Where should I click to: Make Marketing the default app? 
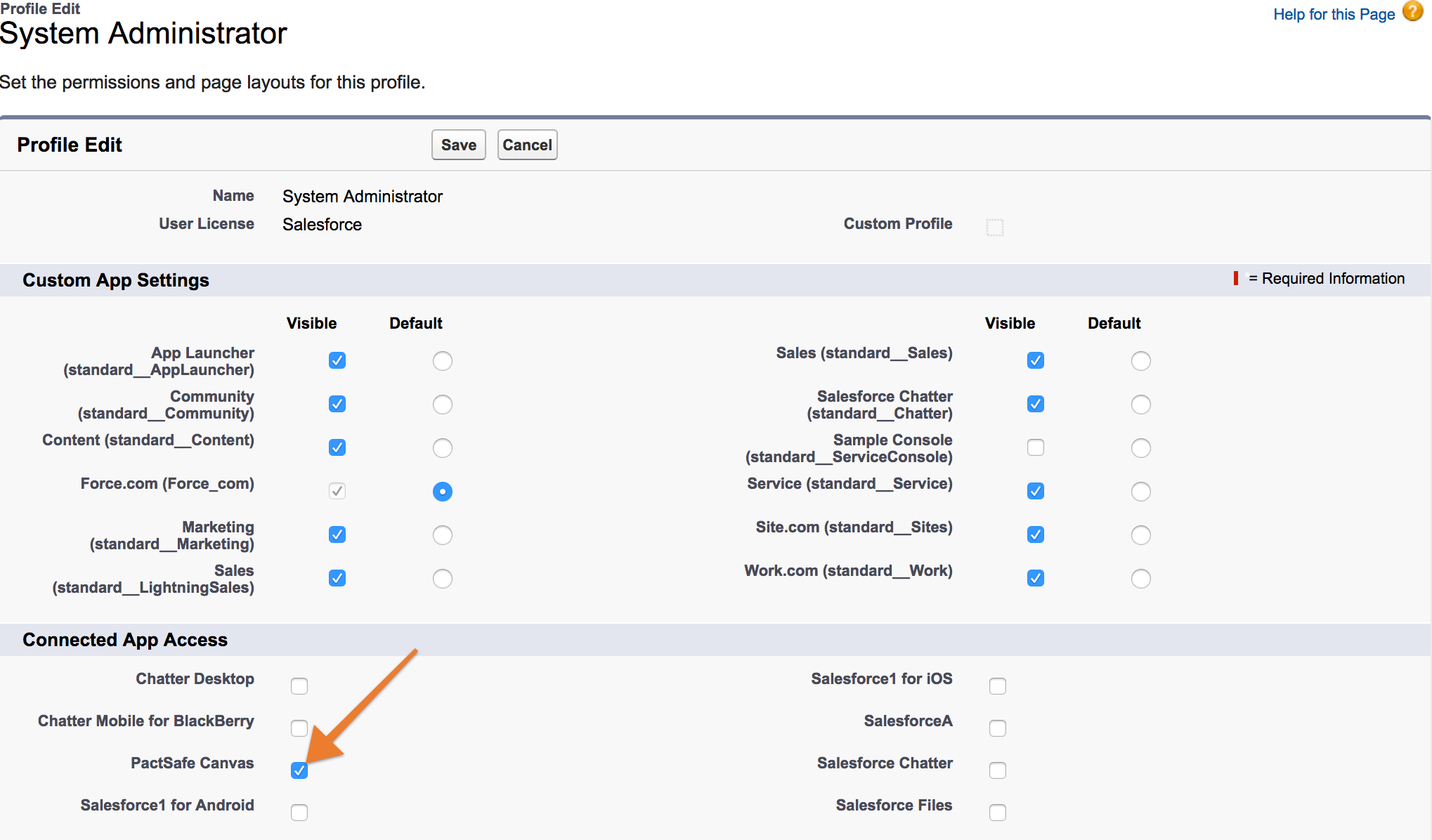443,535
